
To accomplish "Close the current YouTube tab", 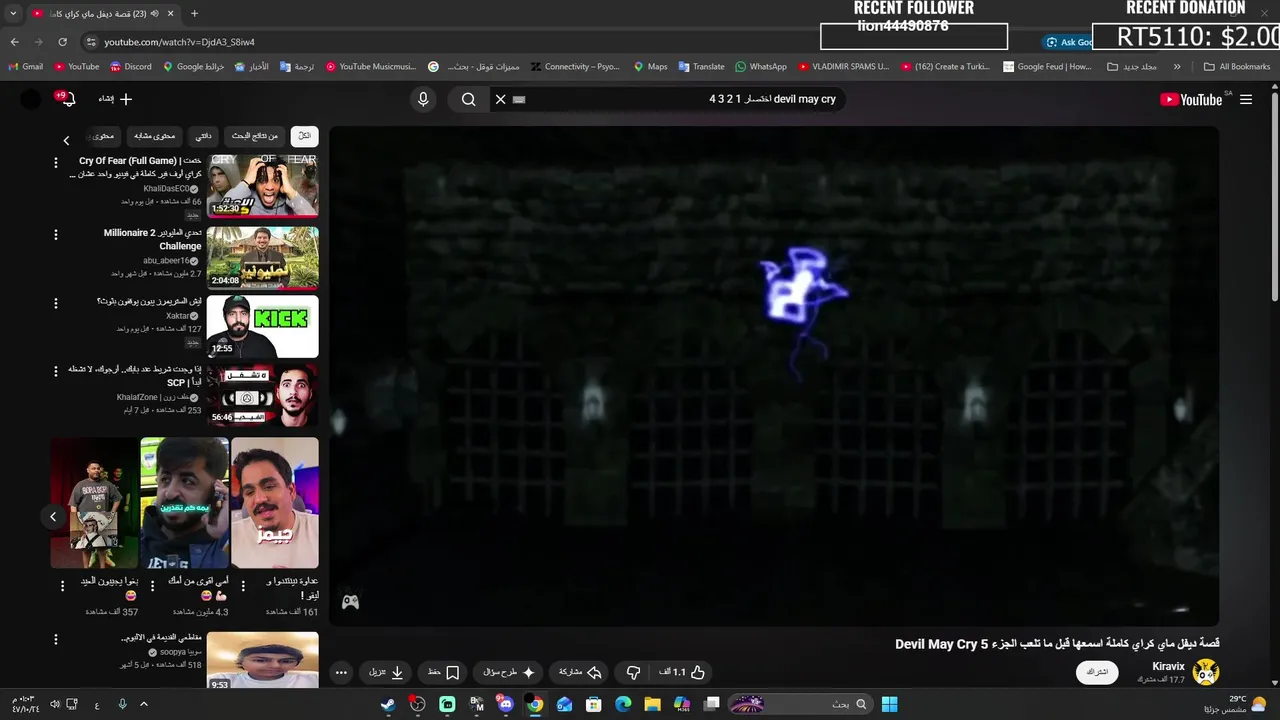I will pos(170,14).
